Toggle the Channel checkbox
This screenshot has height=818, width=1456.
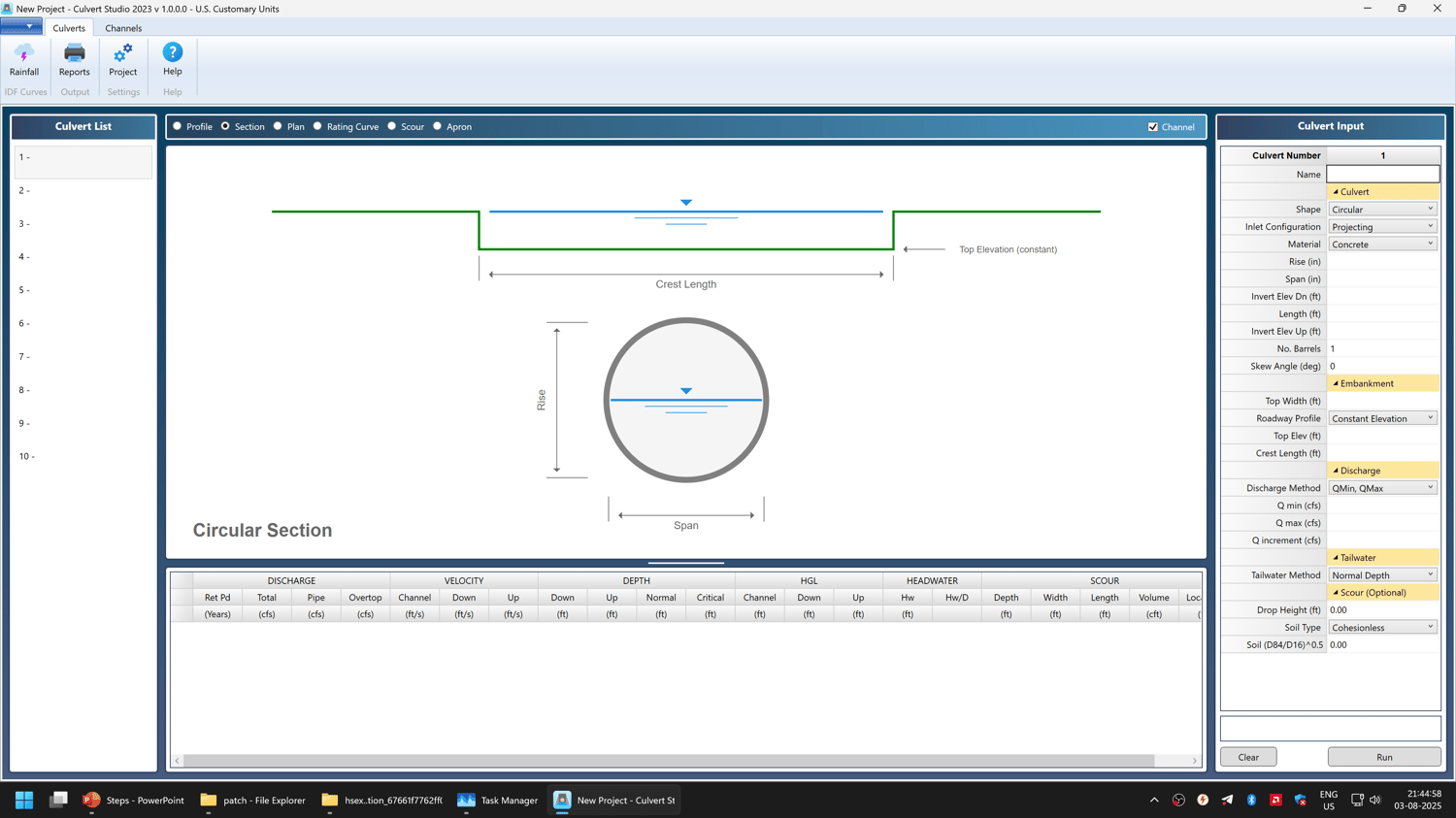1153,127
